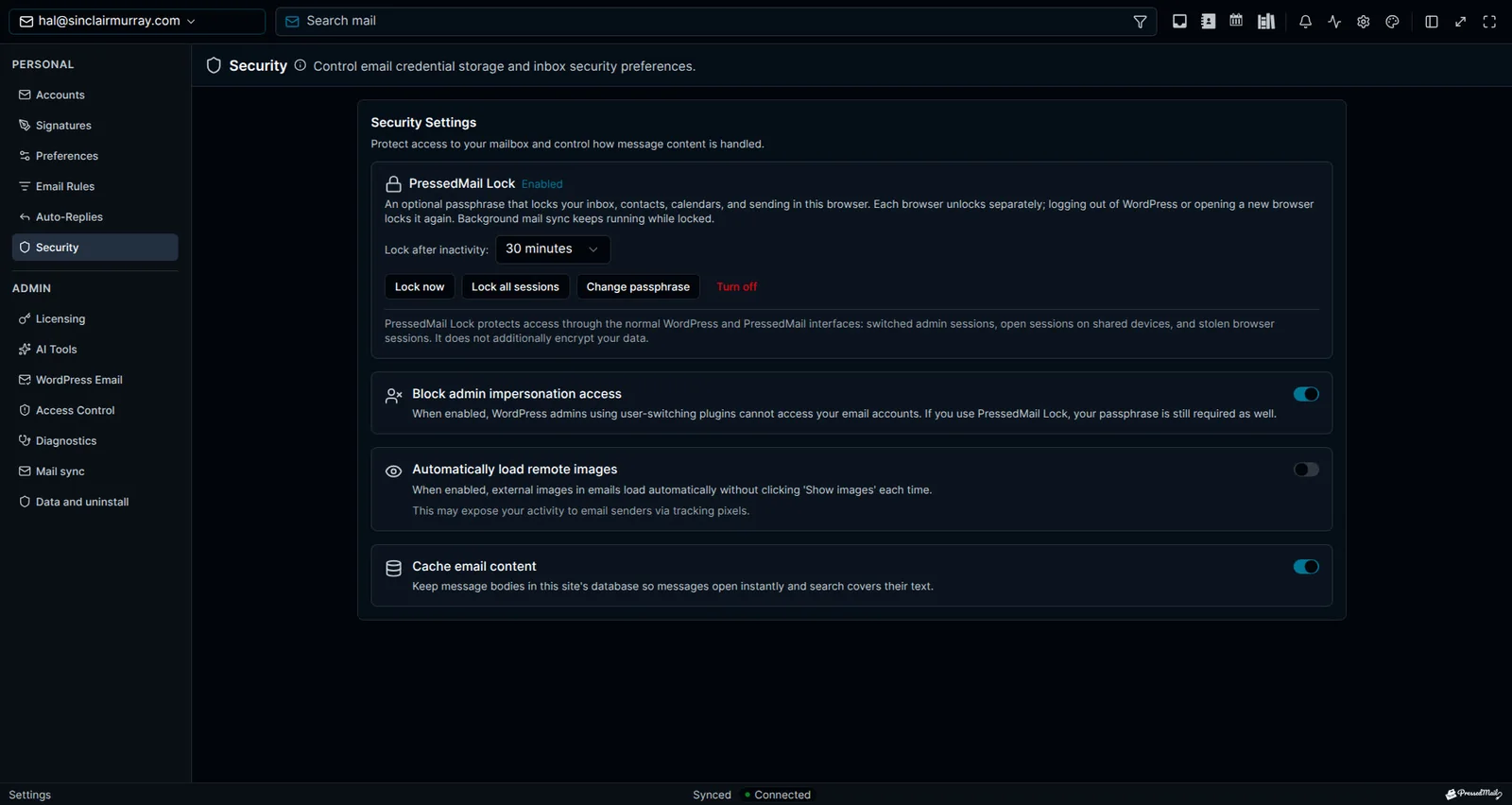Open Access Control settings
Image resolution: width=1512 pixels, height=805 pixels.
[x=94, y=411]
